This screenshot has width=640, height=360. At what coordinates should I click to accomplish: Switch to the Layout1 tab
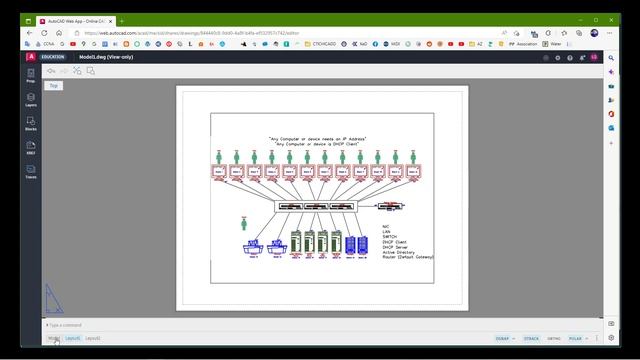pos(73,338)
